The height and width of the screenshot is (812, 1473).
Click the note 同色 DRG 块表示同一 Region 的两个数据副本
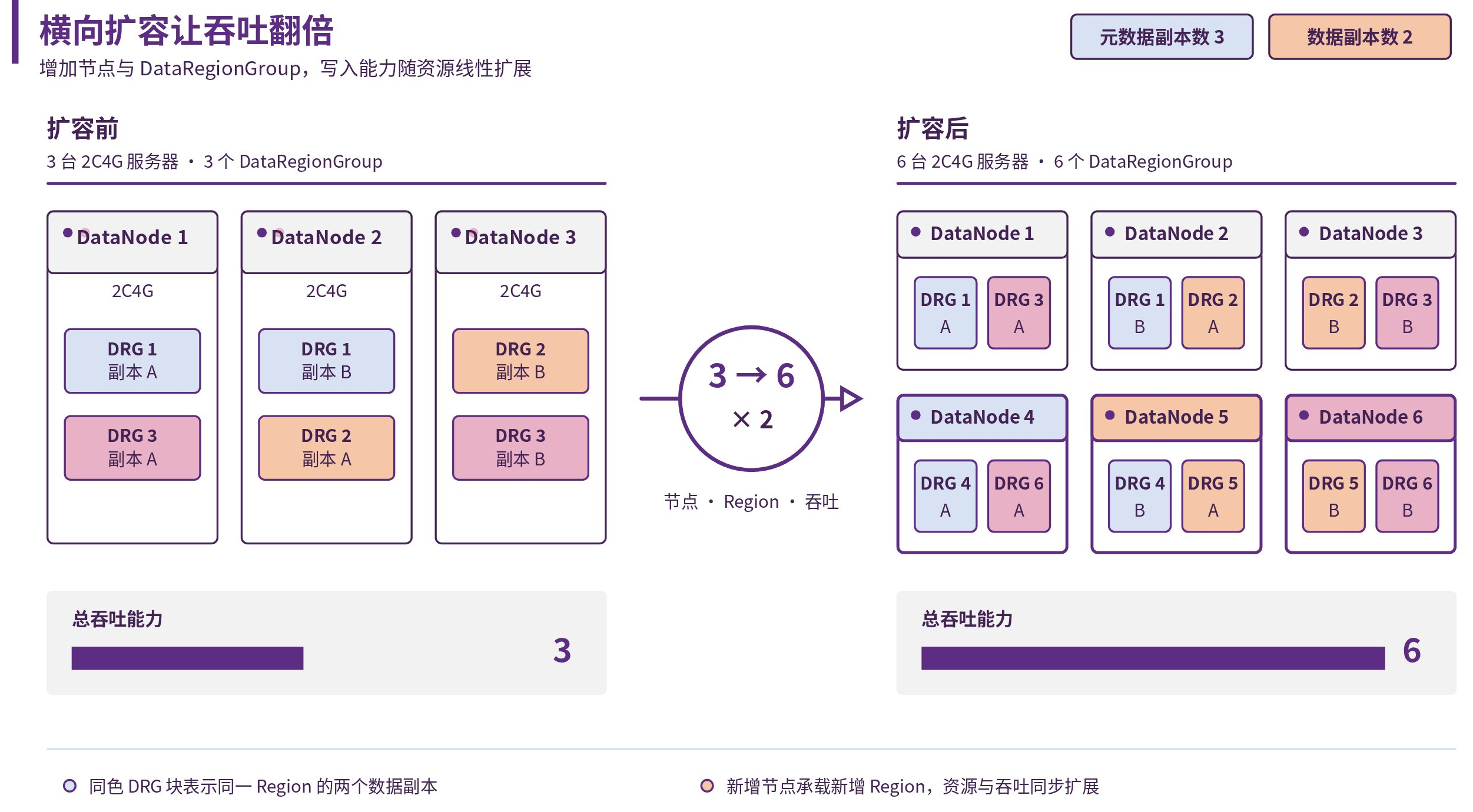tap(263, 786)
